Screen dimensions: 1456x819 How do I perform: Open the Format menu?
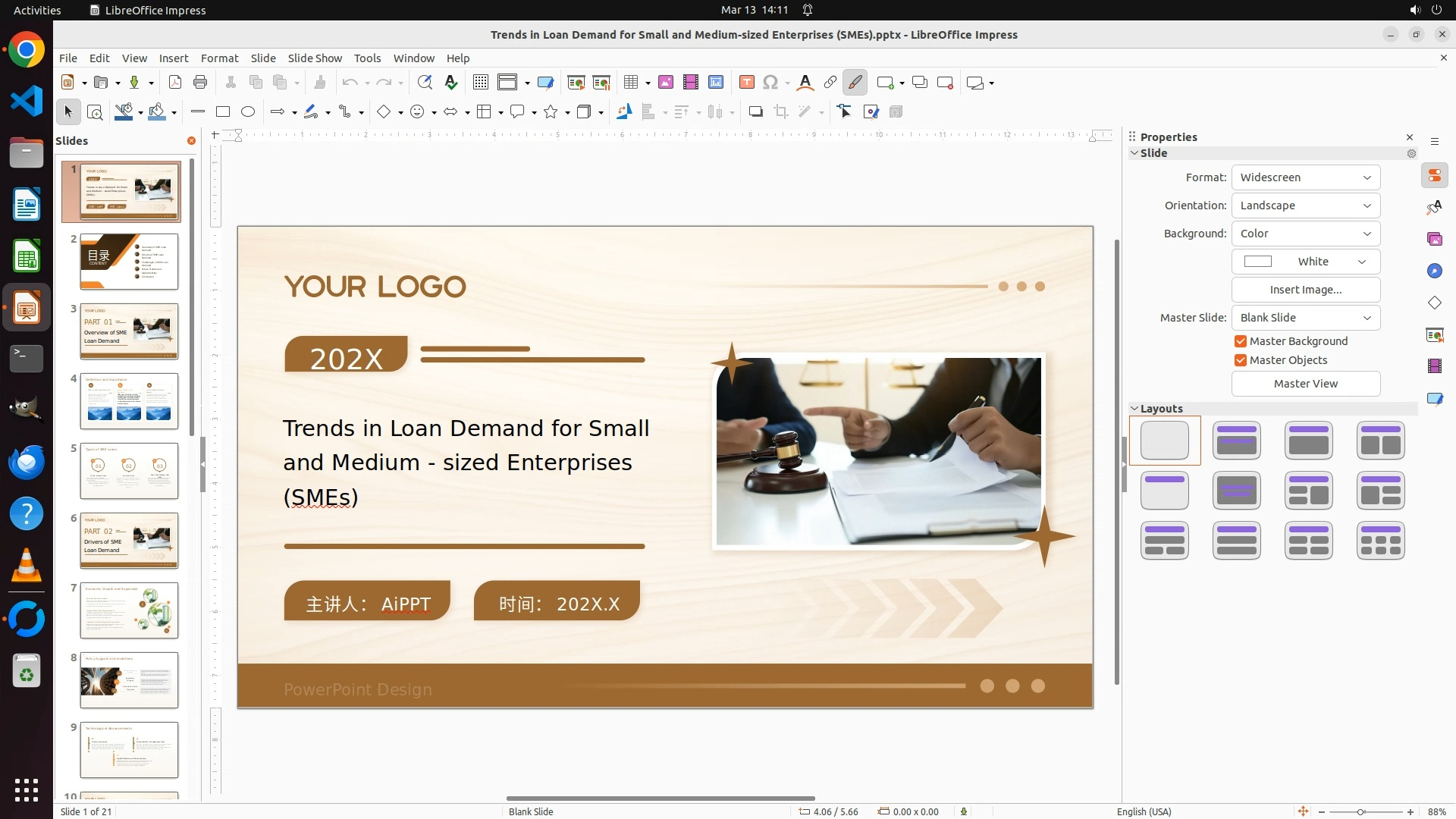pyautogui.click(x=219, y=58)
